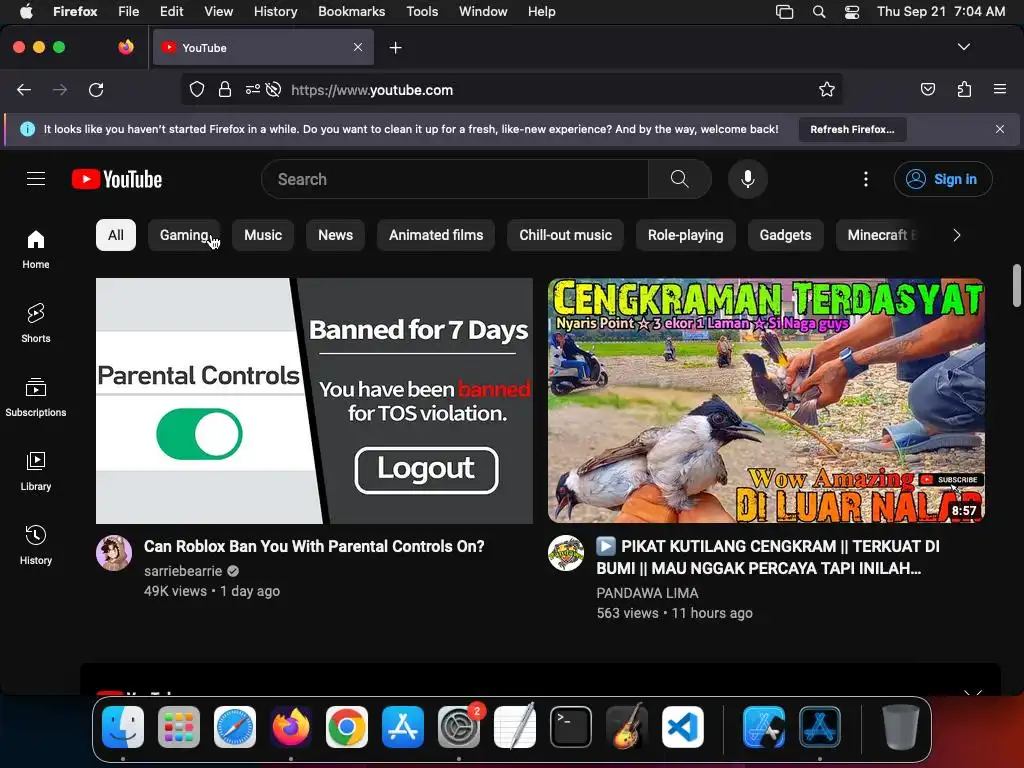The image size is (1024, 768).
Task: Select the Gadgets chip
Action: pos(786,235)
